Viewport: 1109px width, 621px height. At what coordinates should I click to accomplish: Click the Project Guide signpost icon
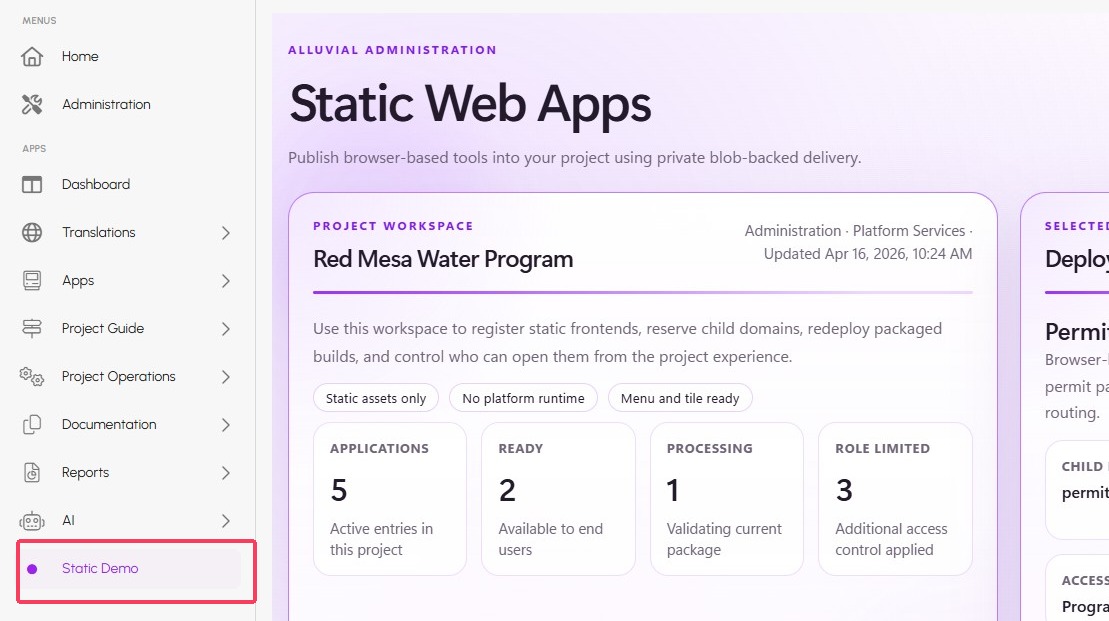coord(32,328)
